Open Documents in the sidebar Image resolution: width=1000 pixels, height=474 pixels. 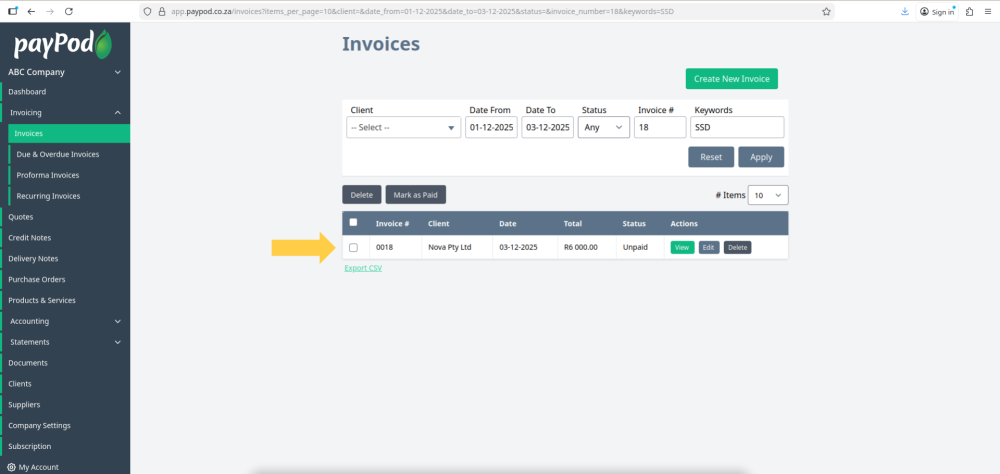[27, 363]
